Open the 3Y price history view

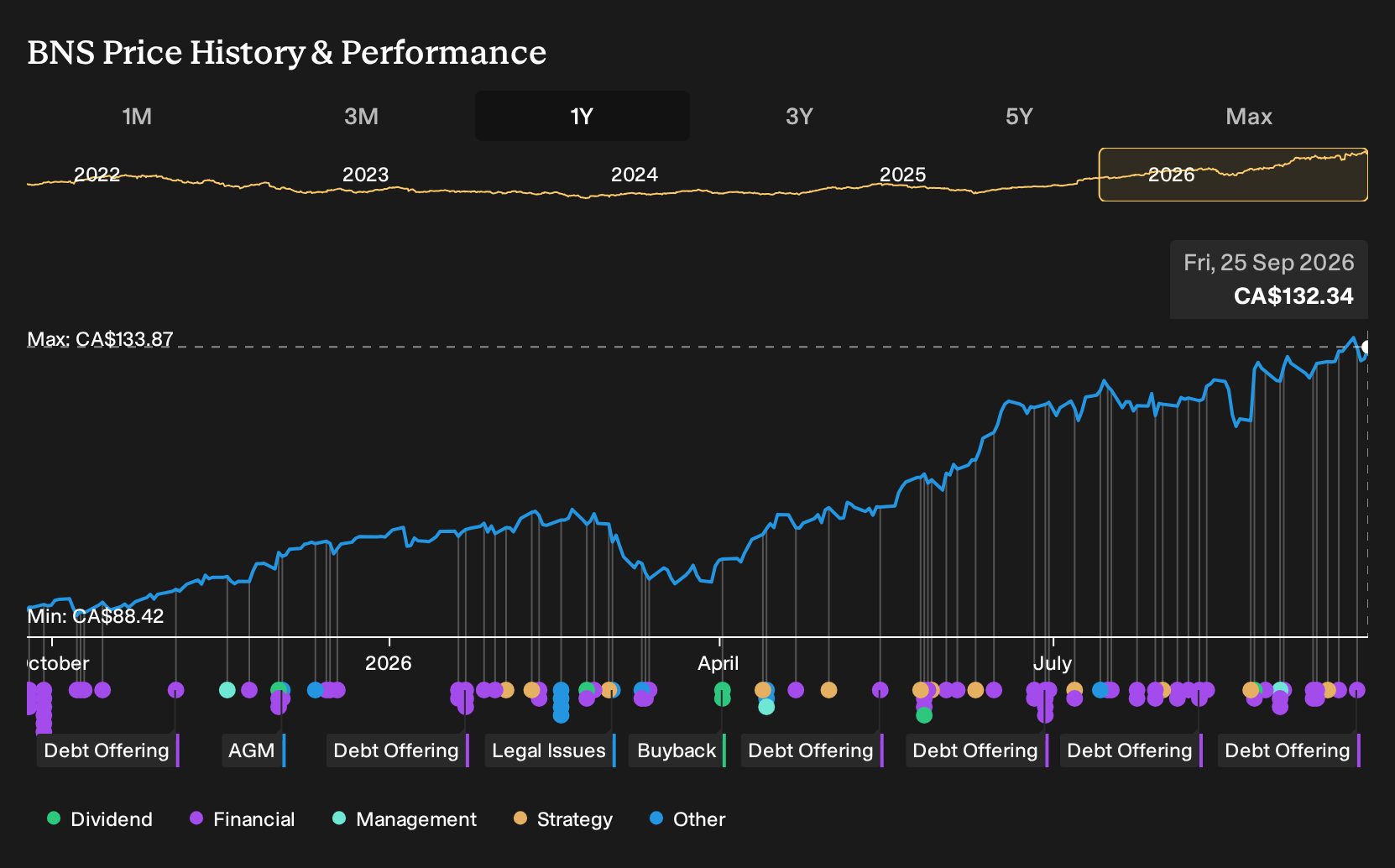[x=799, y=116]
